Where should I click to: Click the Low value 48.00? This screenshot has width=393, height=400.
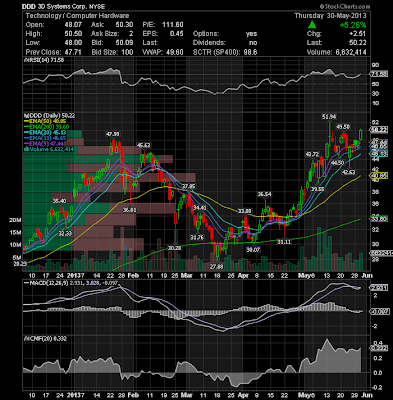[73, 43]
